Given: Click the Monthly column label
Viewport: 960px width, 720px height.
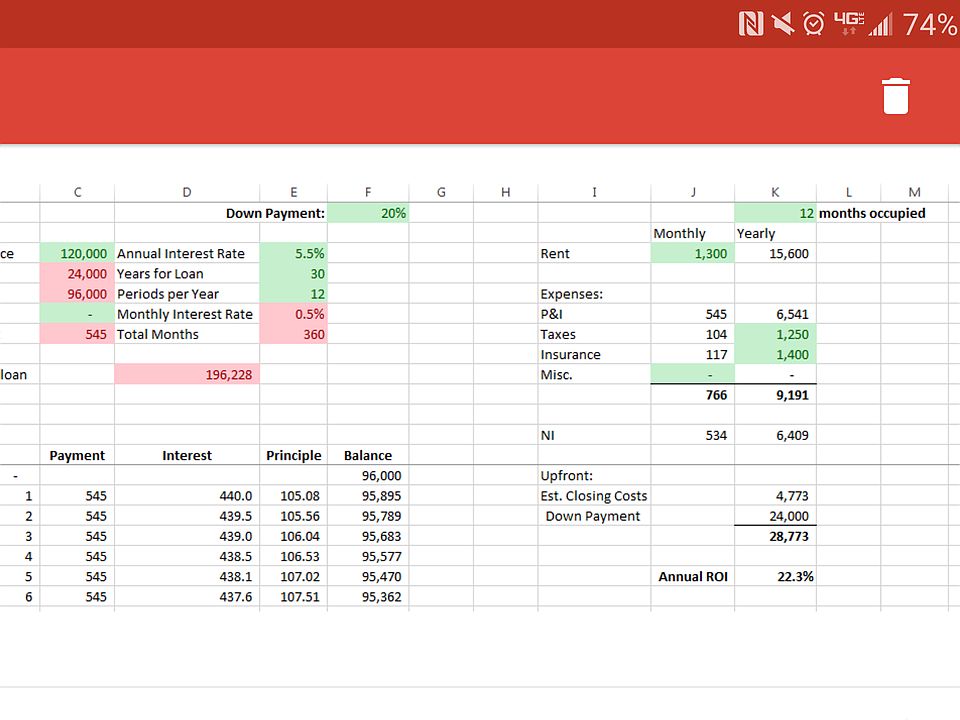Looking at the screenshot, I should [x=680, y=234].
